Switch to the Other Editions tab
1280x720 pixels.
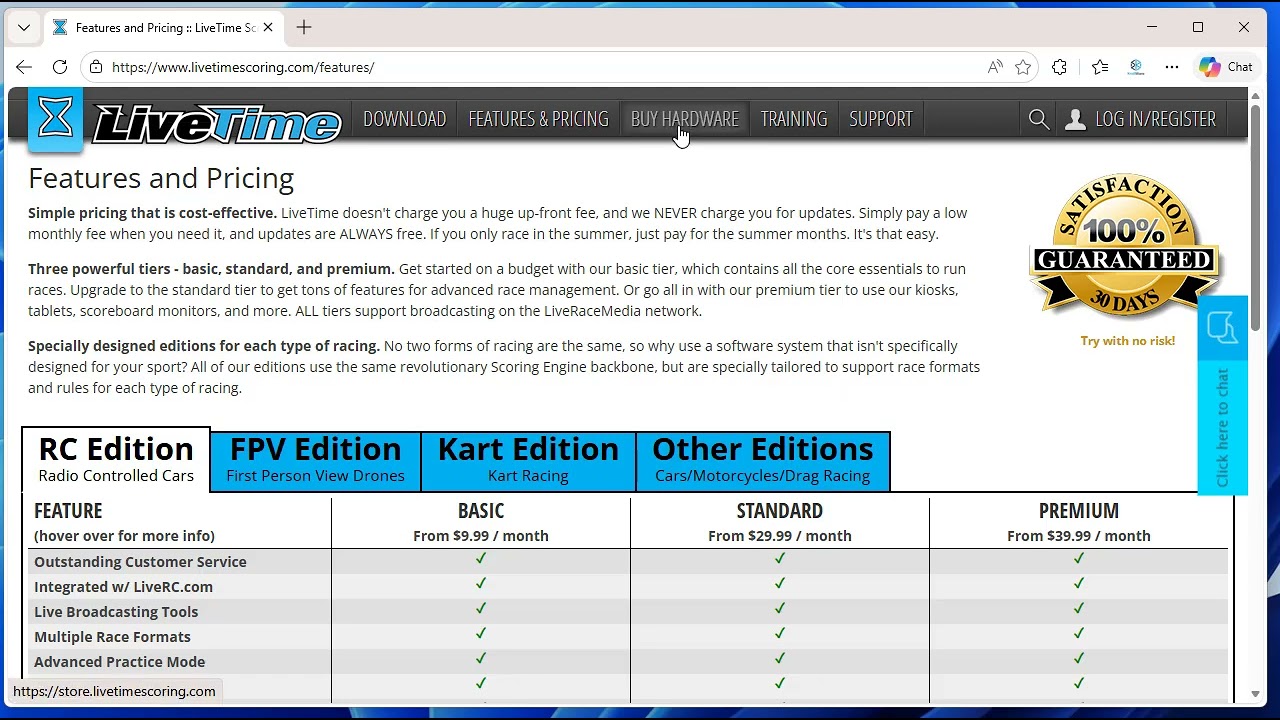(x=762, y=460)
